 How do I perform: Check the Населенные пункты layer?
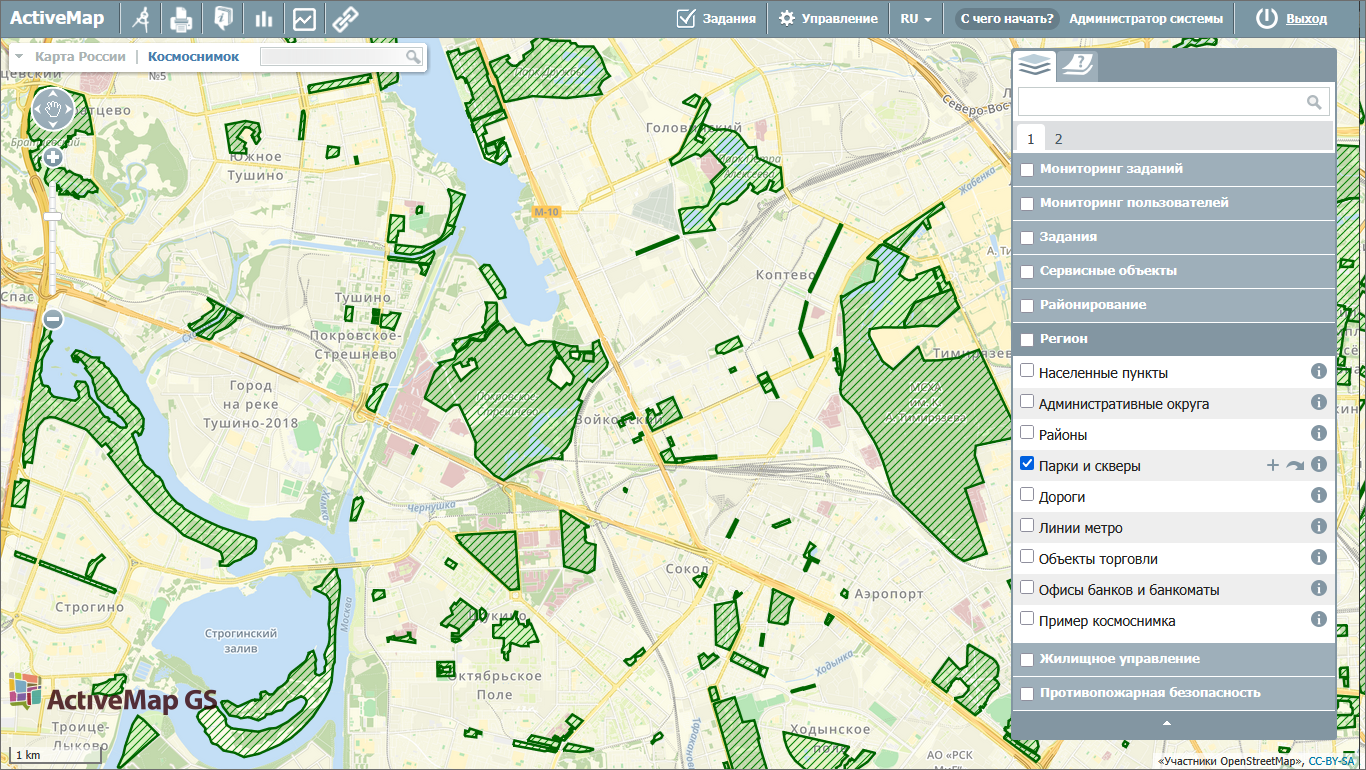point(1027,371)
